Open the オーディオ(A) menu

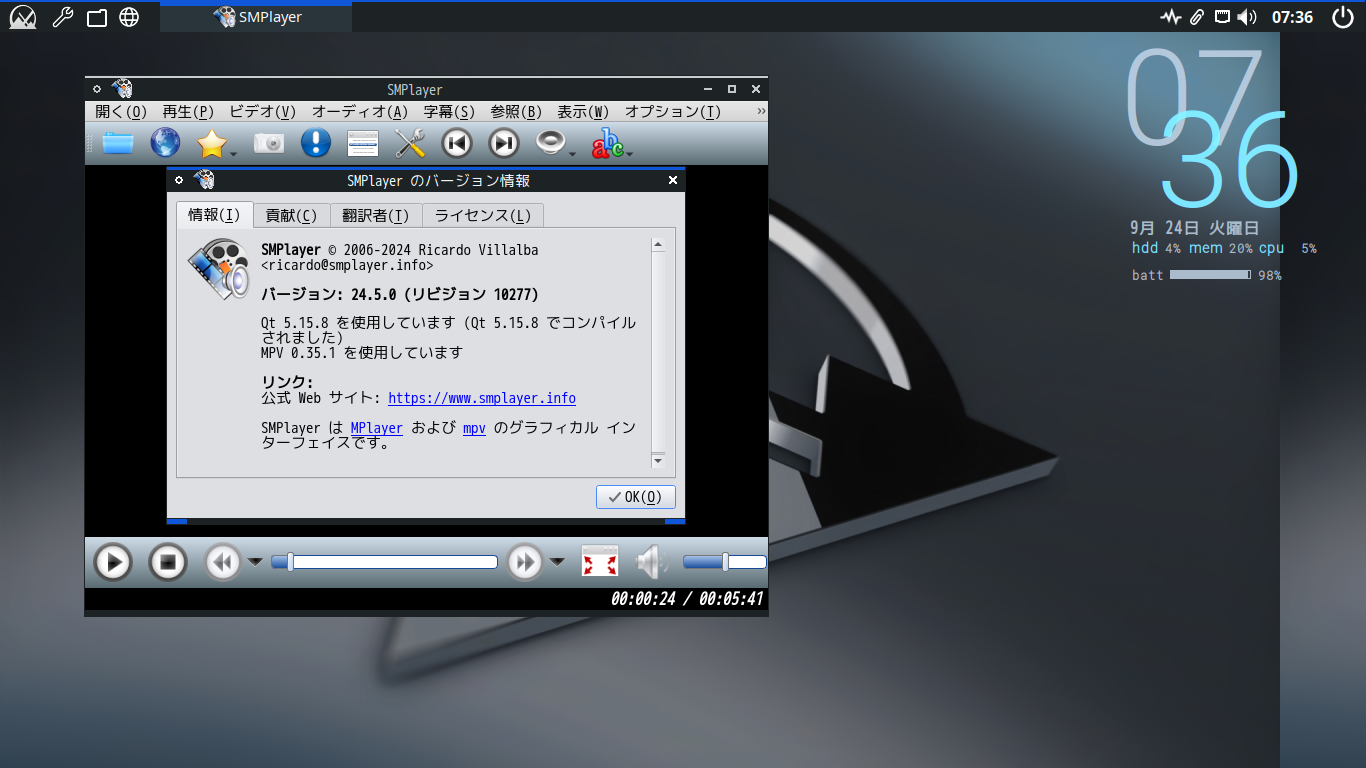coord(360,112)
